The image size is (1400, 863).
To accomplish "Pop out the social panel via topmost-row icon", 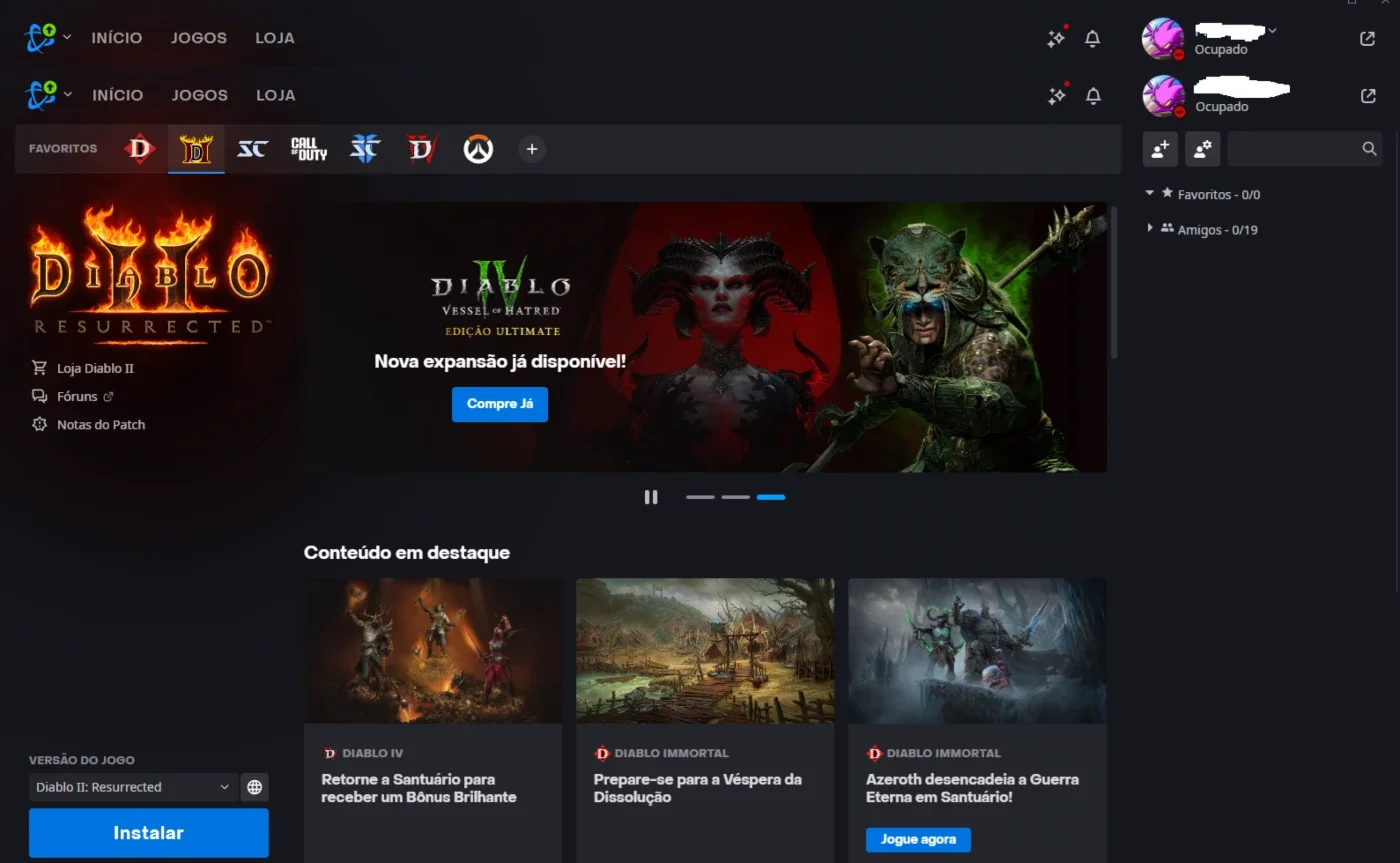I will (1368, 39).
